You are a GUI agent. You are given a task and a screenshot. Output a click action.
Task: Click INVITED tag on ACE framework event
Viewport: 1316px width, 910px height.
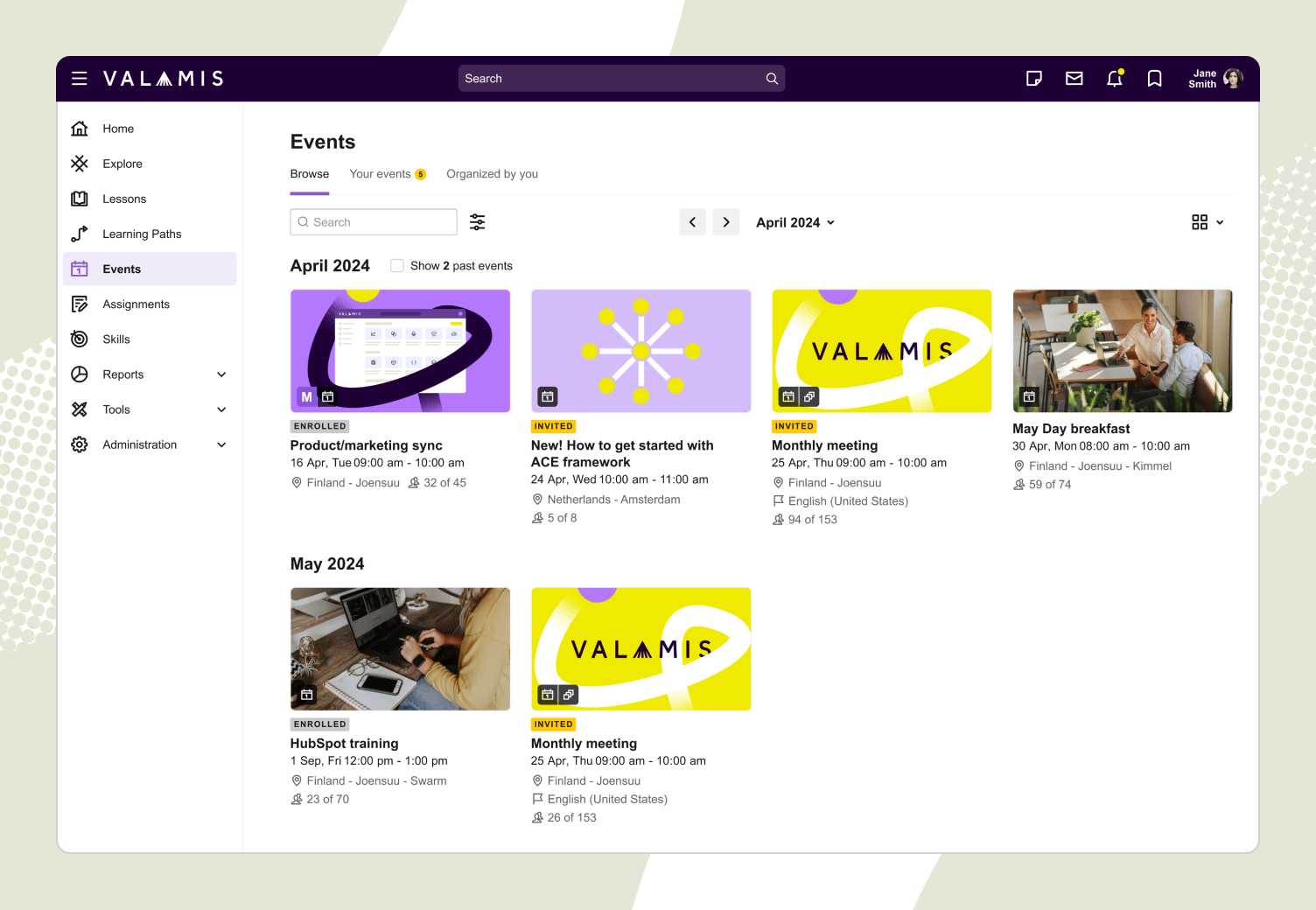click(554, 426)
